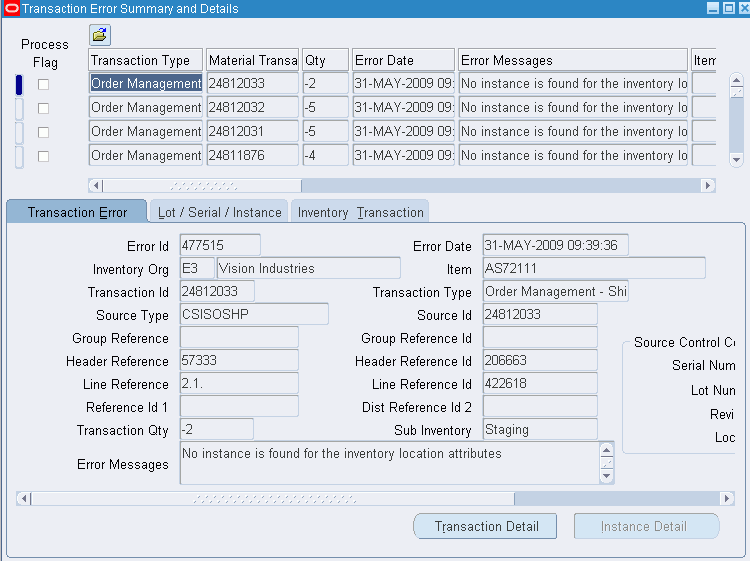Image resolution: width=750 pixels, height=561 pixels.
Task: Click the empty Reference Id 1 field
Action: [239, 406]
